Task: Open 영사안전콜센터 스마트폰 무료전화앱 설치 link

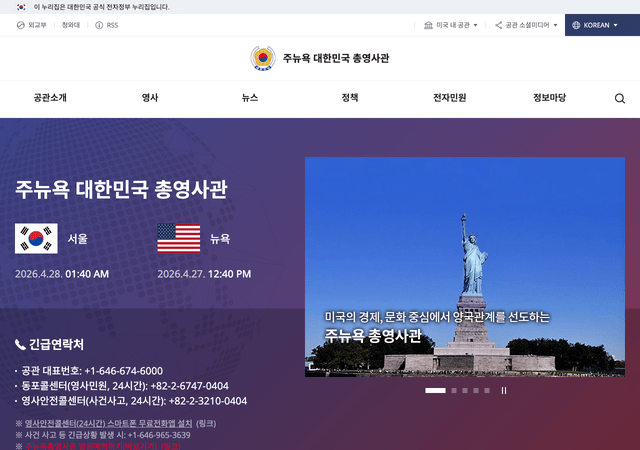Action: coord(108,423)
